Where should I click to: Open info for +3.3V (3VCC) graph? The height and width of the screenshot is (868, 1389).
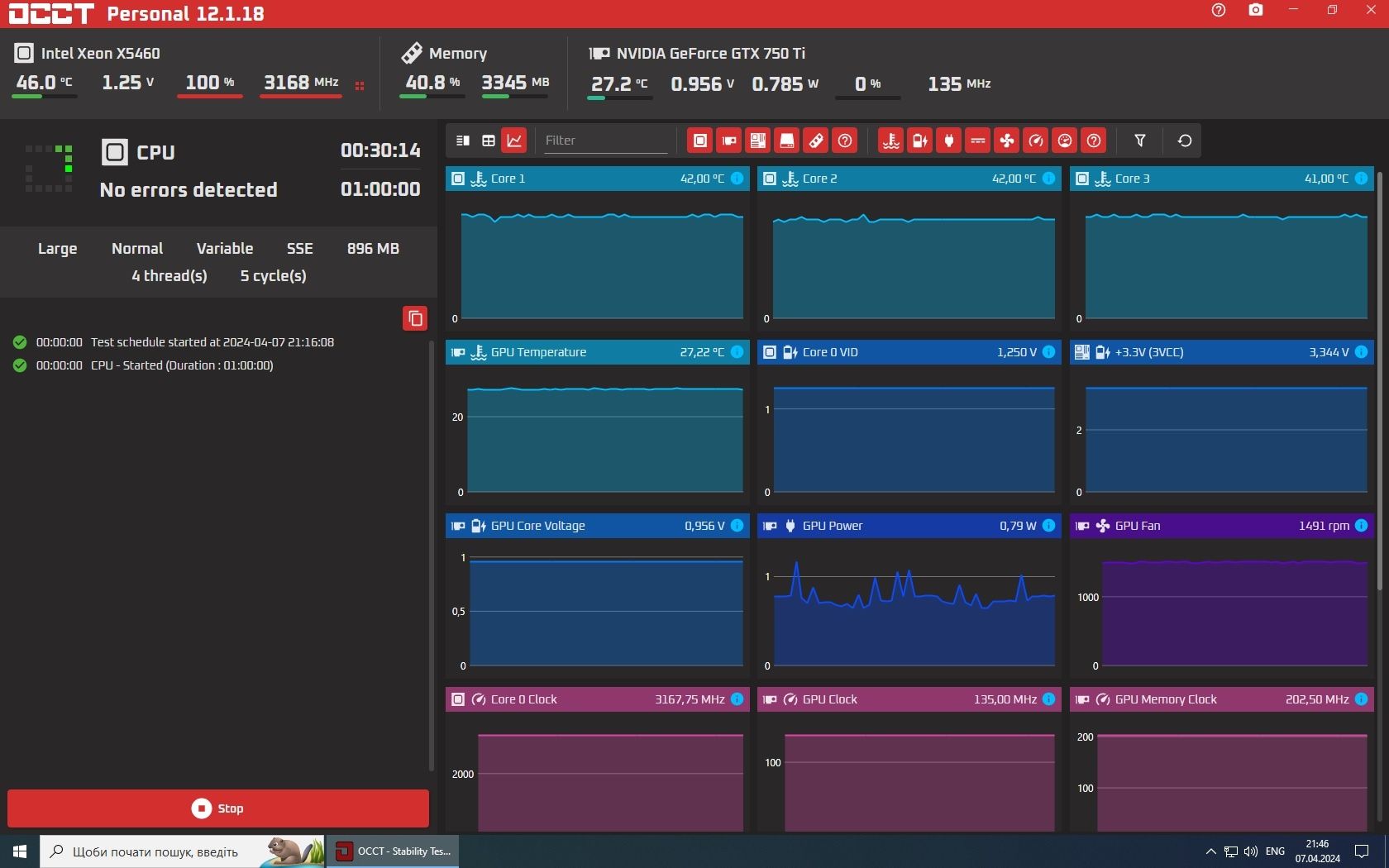tap(1361, 352)
